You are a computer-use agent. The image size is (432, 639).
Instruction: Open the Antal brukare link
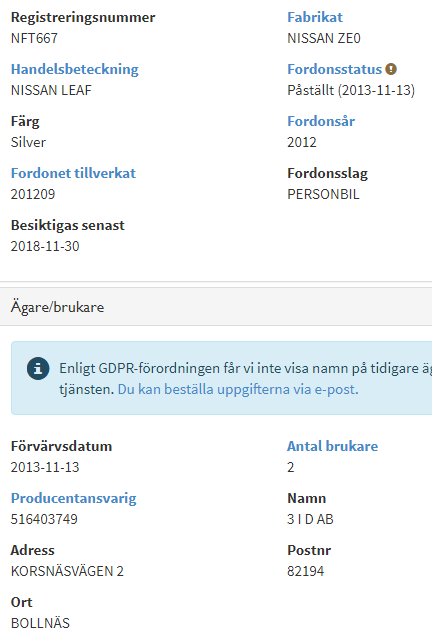333,446
